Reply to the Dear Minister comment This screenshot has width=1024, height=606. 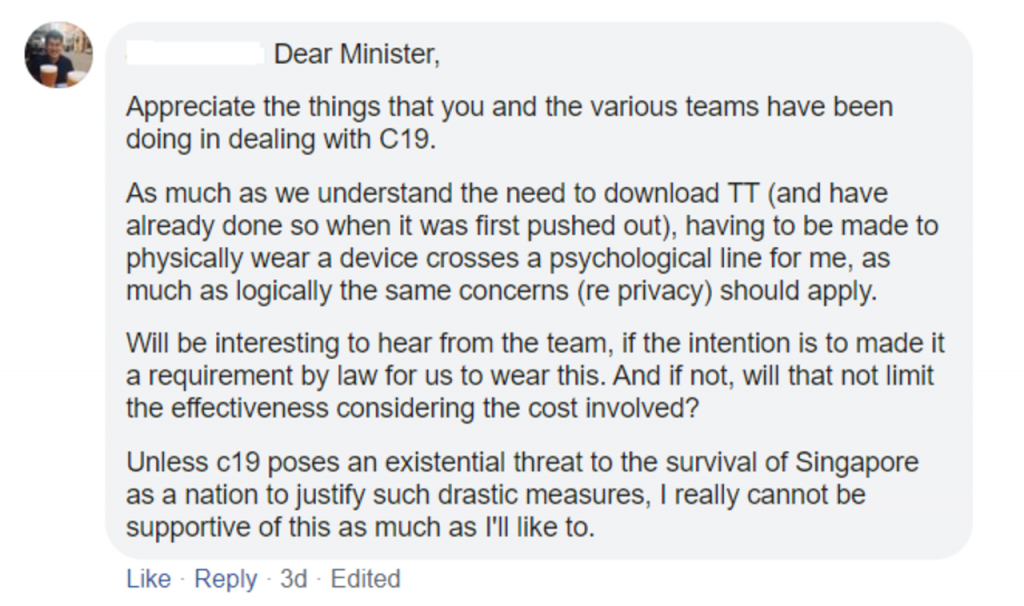(225, 579)
